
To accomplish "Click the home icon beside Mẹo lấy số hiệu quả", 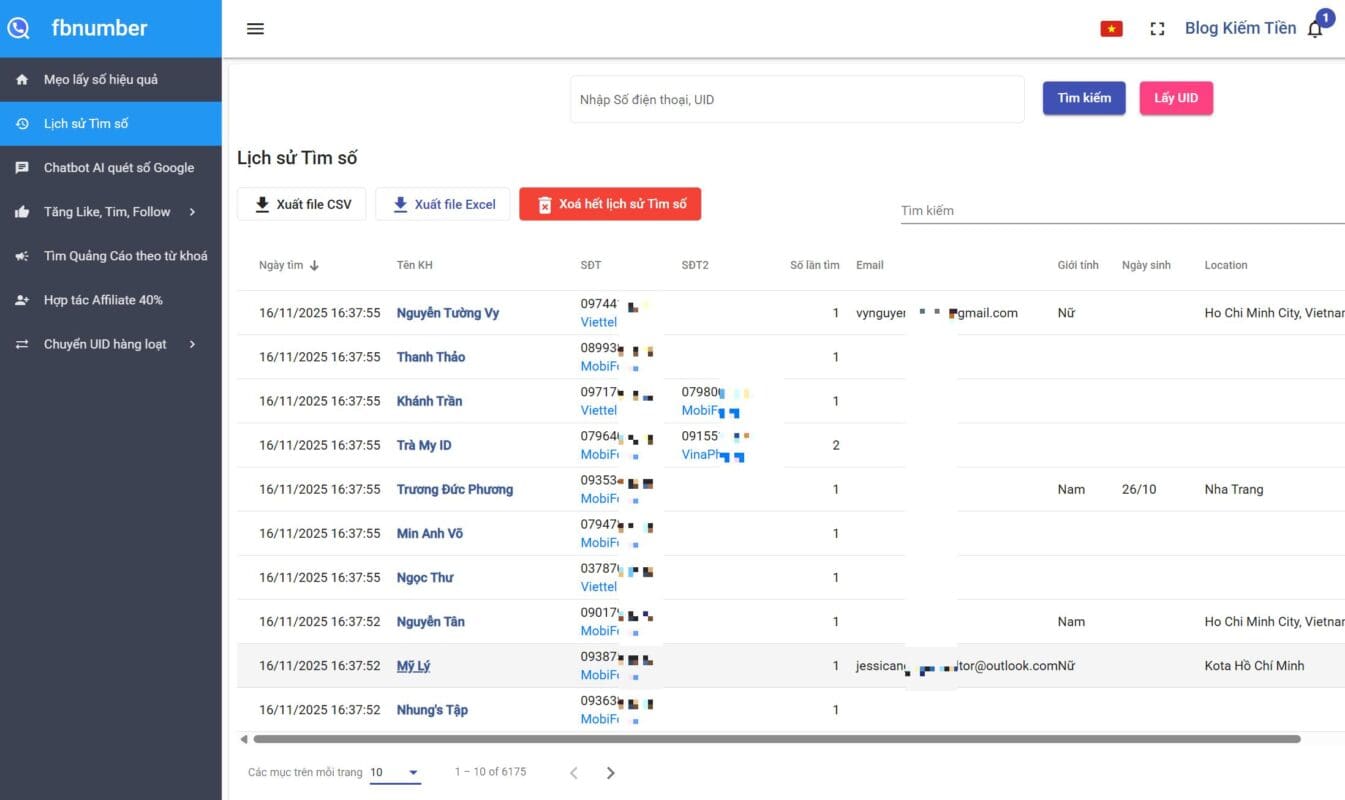I will [x=22, y=80].
